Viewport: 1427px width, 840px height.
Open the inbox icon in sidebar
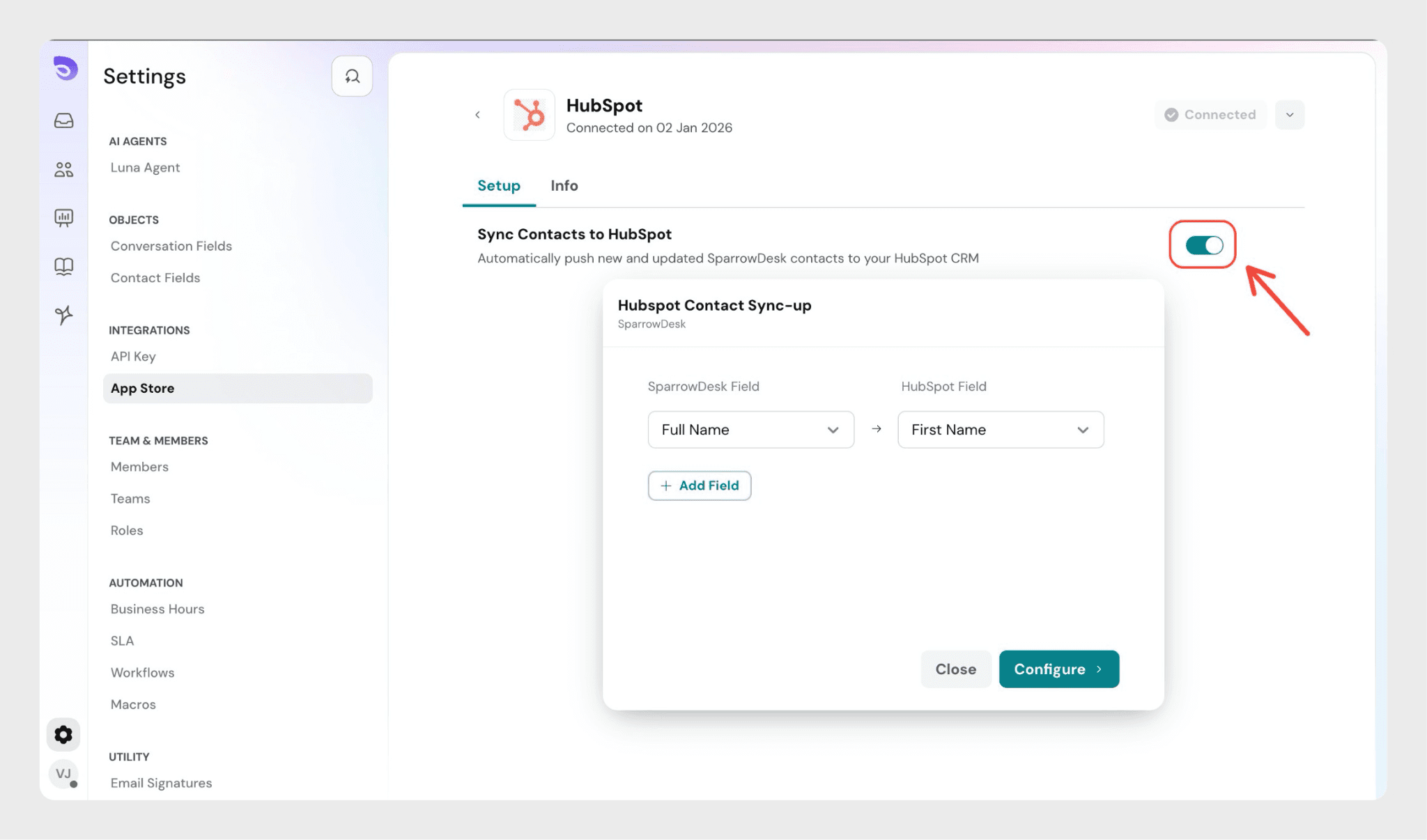[x=64, y=120]
